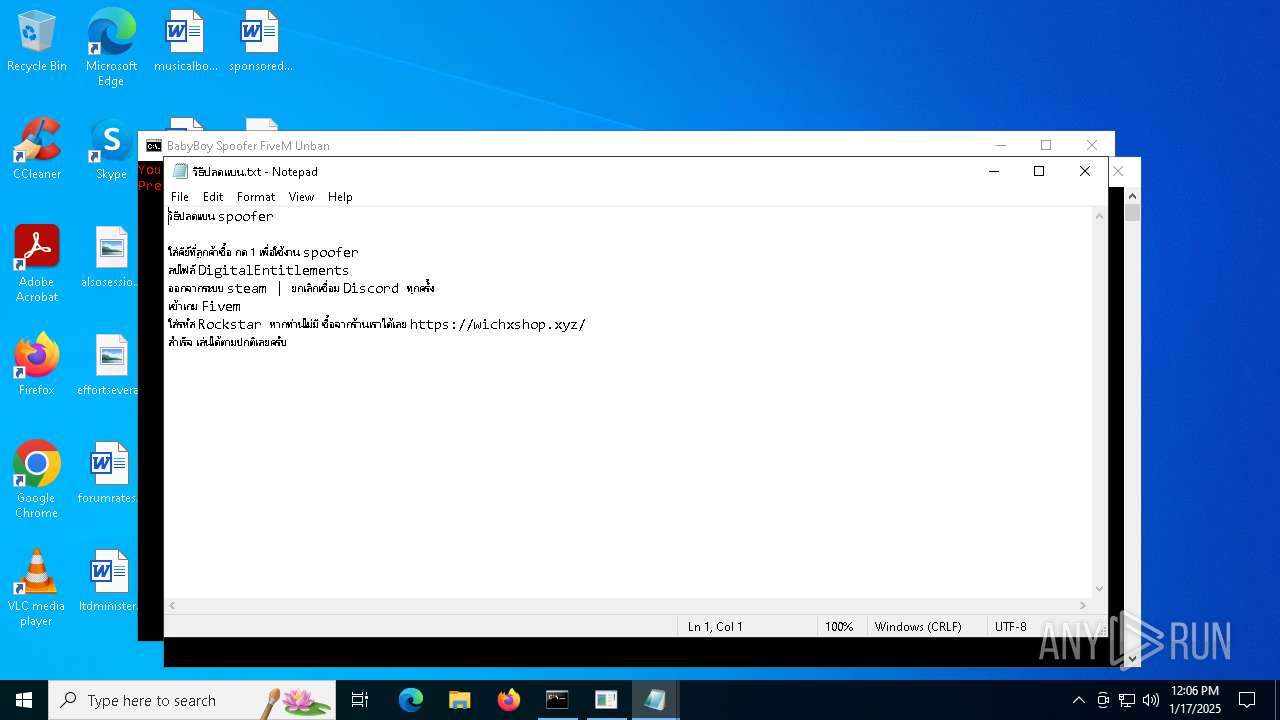The width and height of the screenshot is (1280, 720).
Task: Open Task View in the taskbar
Action: click(360, 700)
